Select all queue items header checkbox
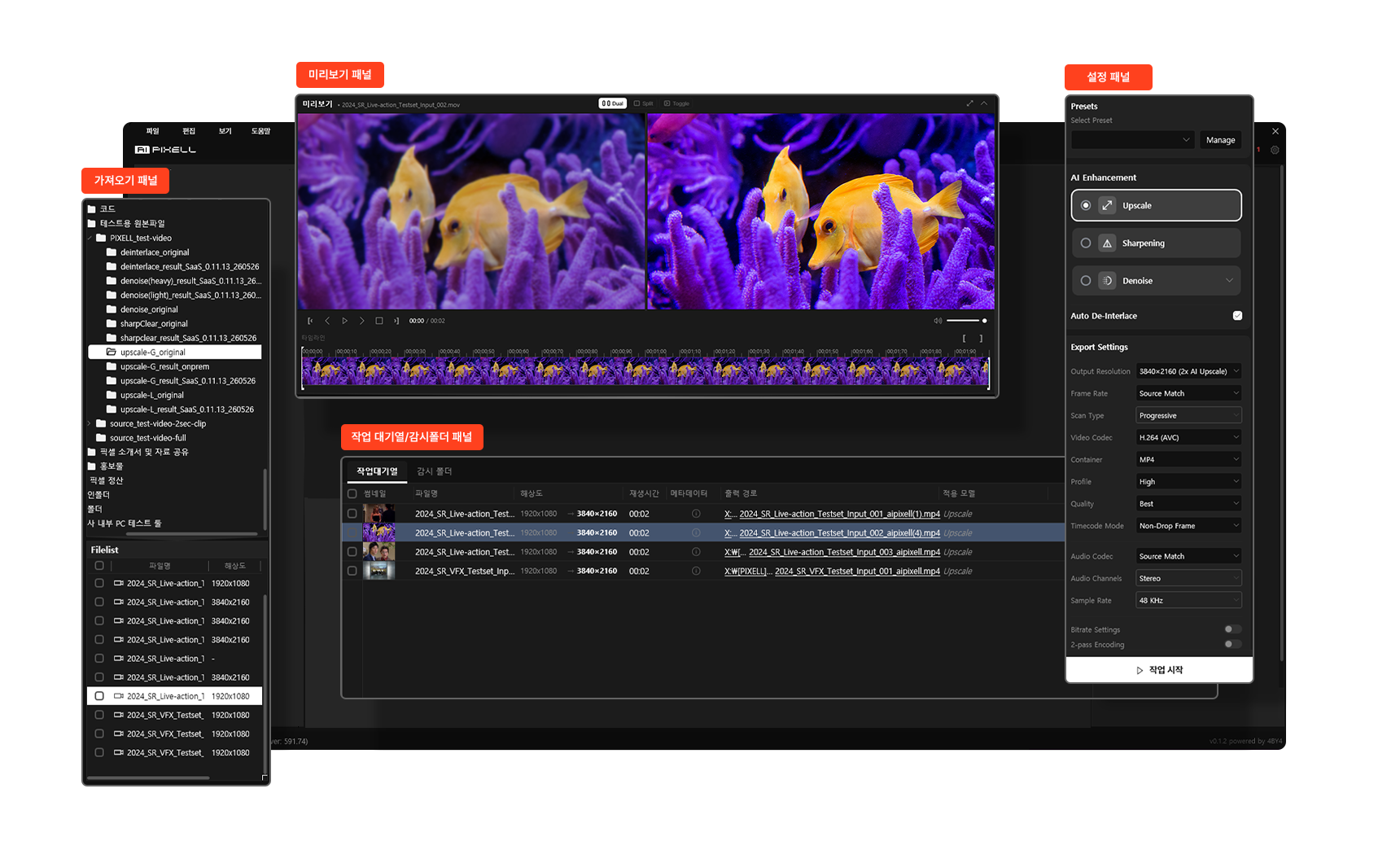 [x=352, y=493]
